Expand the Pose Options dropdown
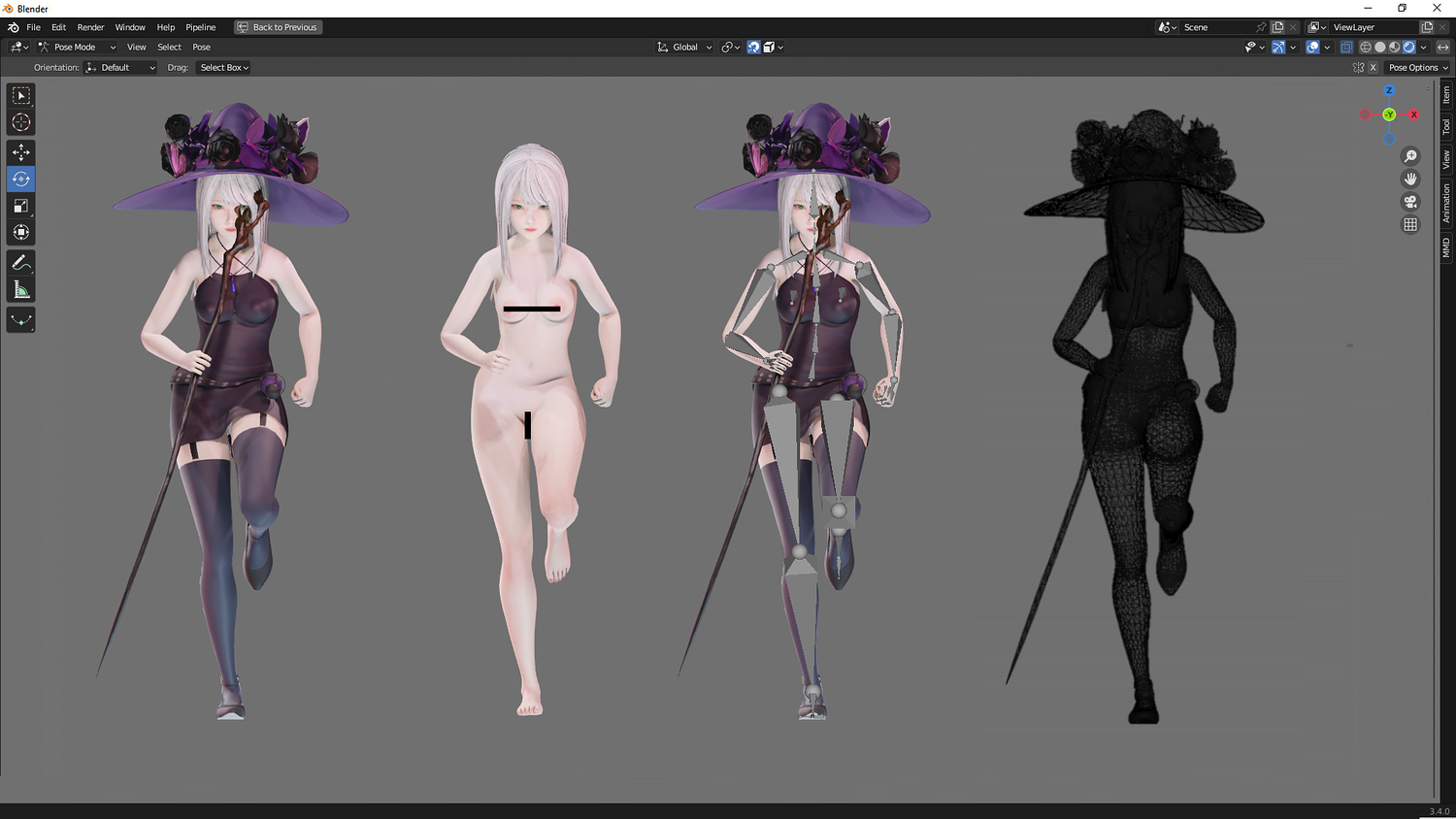The width and height of the screenshot is (1456, 819). pos(1418,68)
